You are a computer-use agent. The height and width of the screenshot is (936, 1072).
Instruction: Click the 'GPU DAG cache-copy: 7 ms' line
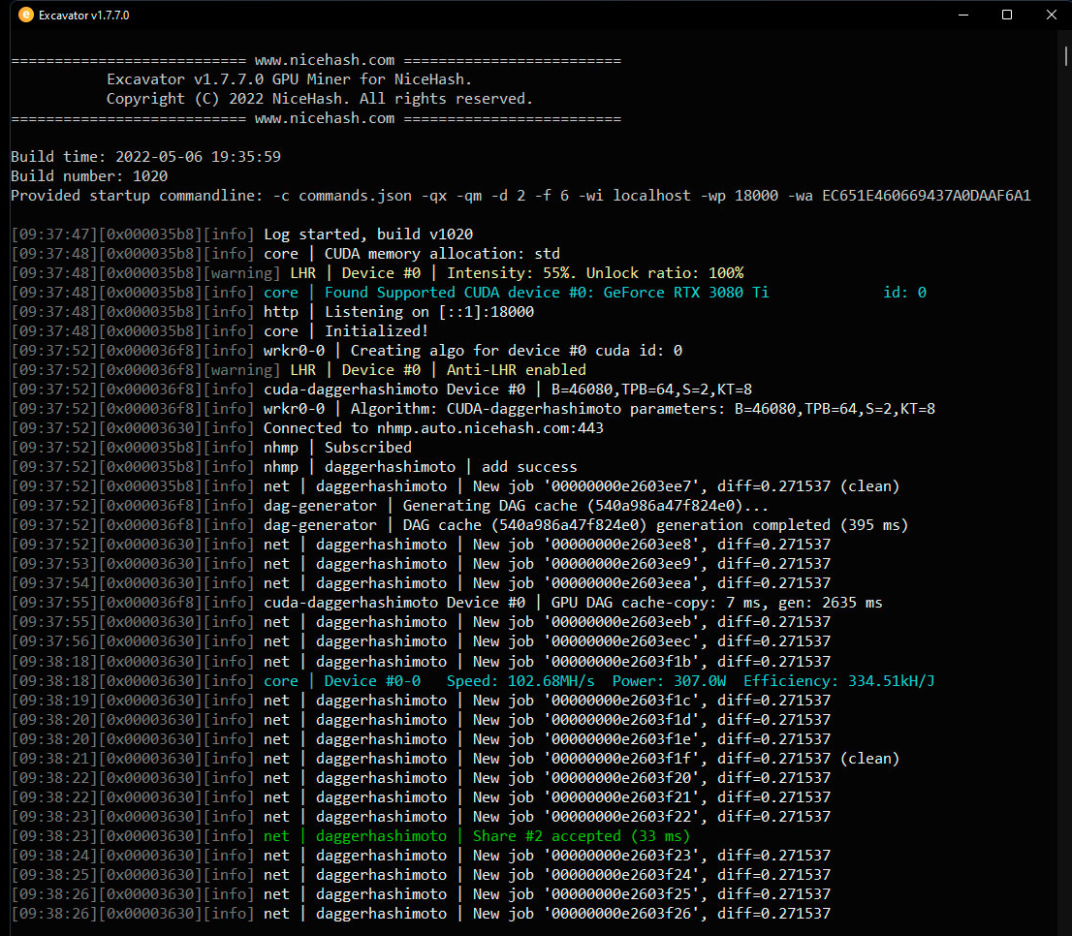coord(446,602)
